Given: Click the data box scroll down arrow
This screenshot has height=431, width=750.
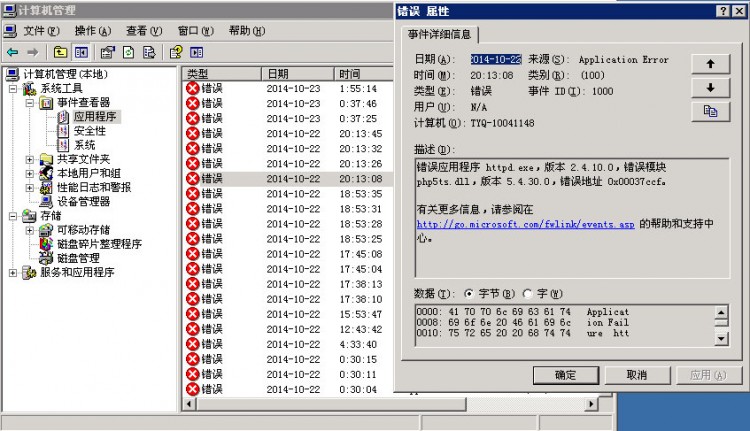Looking at the screenshot, I should [721, 339].
